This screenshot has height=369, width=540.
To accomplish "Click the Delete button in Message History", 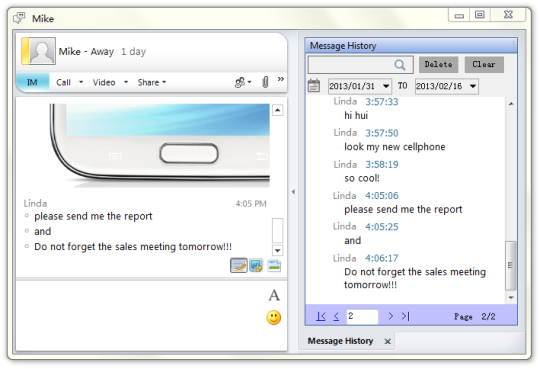I will click(438, 64).
